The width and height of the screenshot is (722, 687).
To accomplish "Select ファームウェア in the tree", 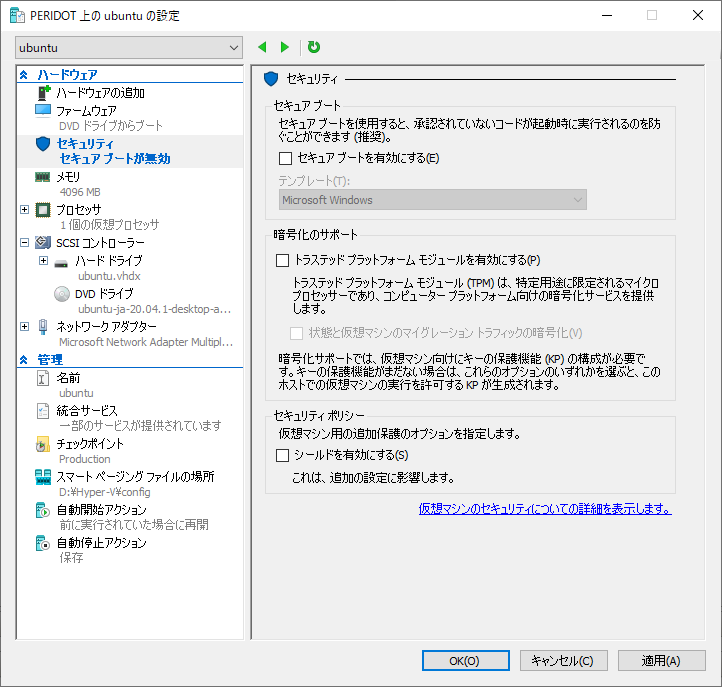I will click(x=86, y=111).
